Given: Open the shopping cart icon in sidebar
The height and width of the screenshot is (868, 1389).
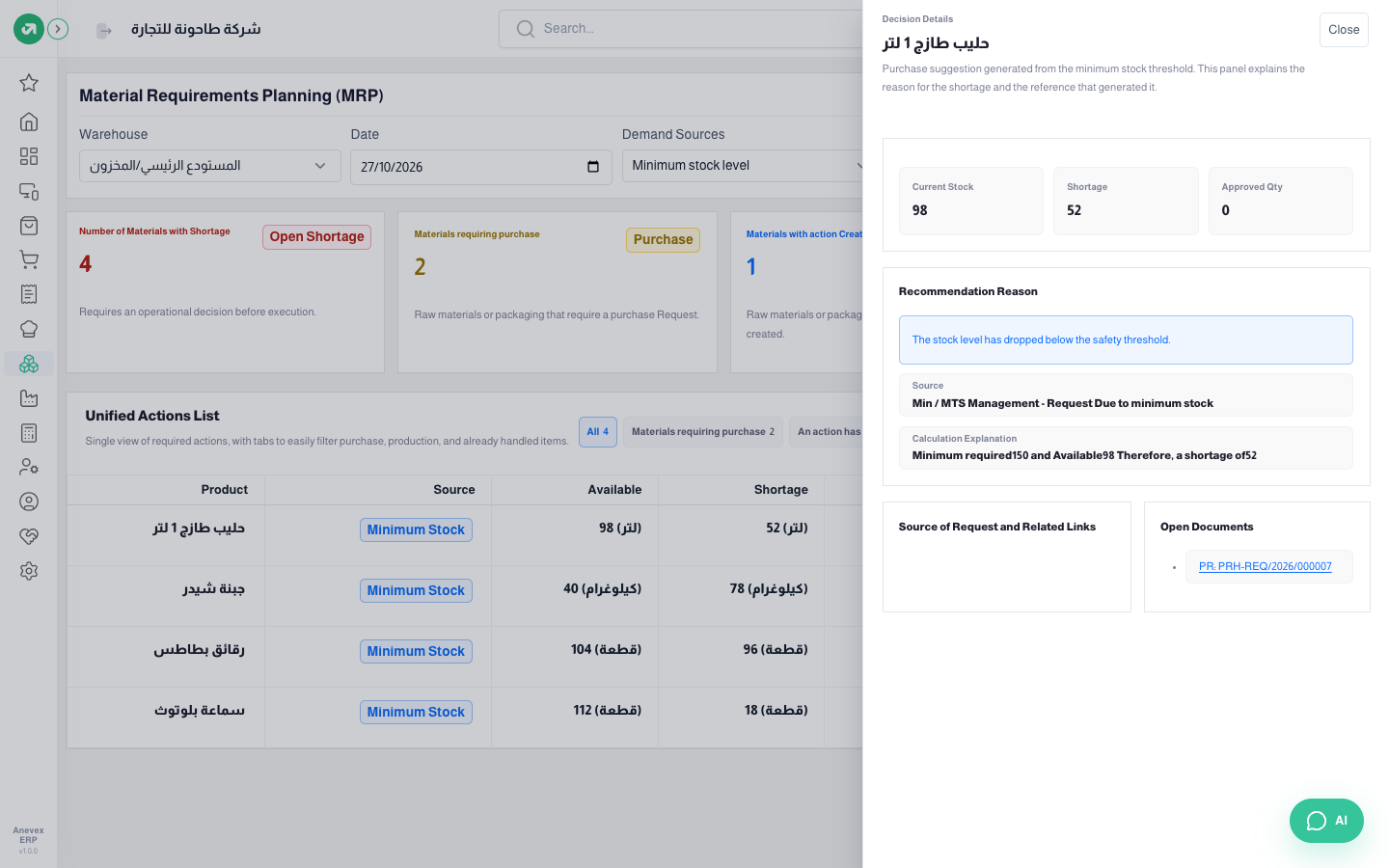Looking at the screenshot, I should point(29,260).
